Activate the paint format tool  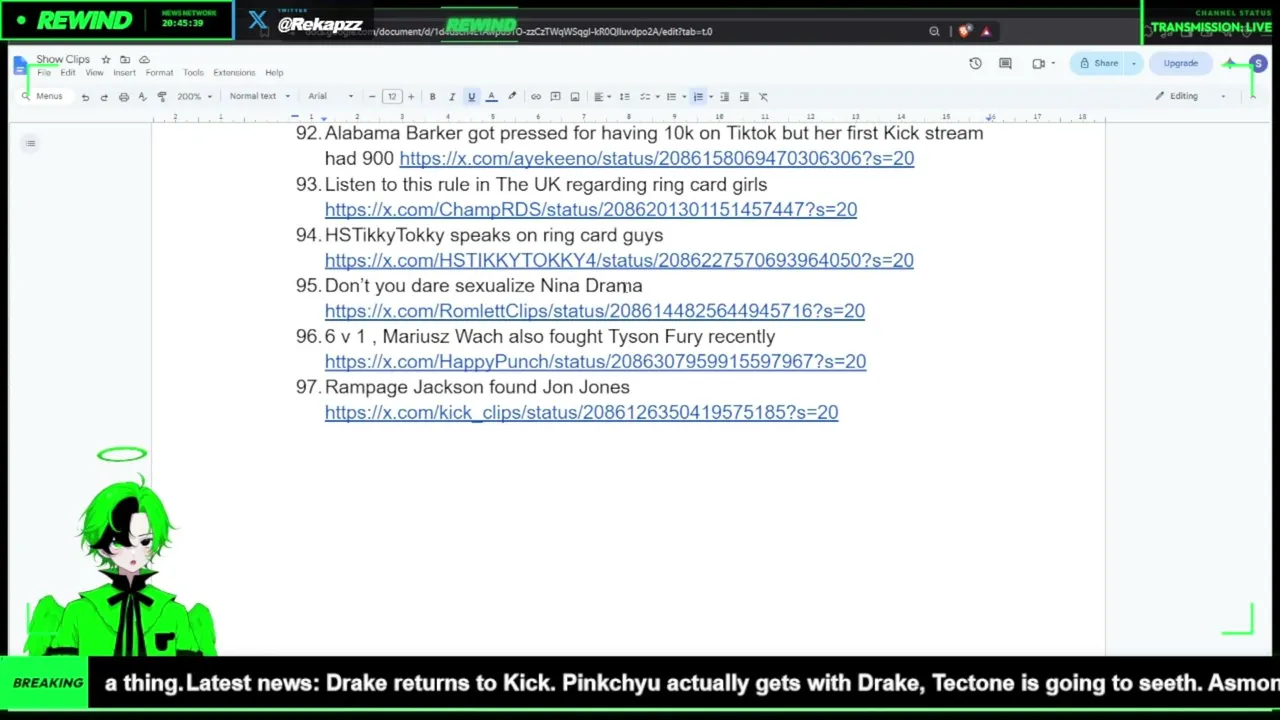[162, 97]
